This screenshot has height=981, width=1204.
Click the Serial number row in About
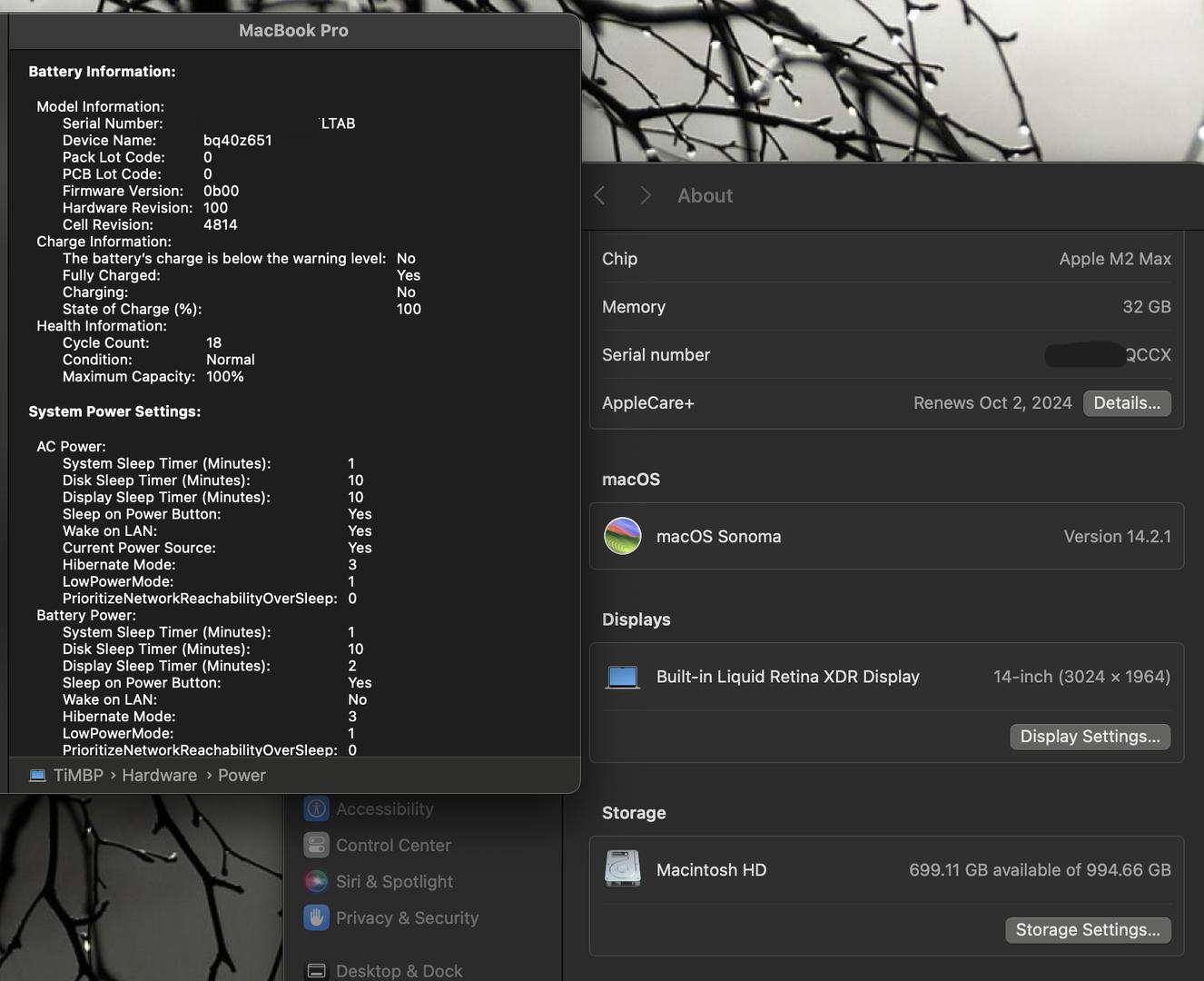[886, 355]
